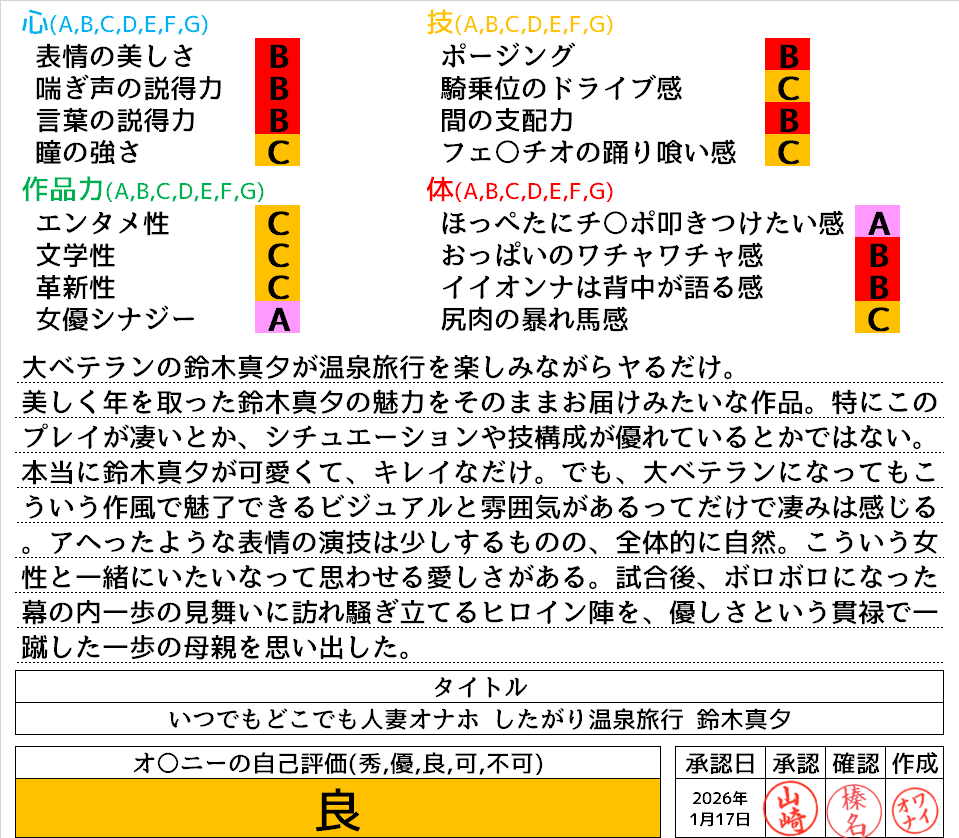The image size is (959, 838).
Task: Click the 承認日 column header
Action: pos(719,763)
